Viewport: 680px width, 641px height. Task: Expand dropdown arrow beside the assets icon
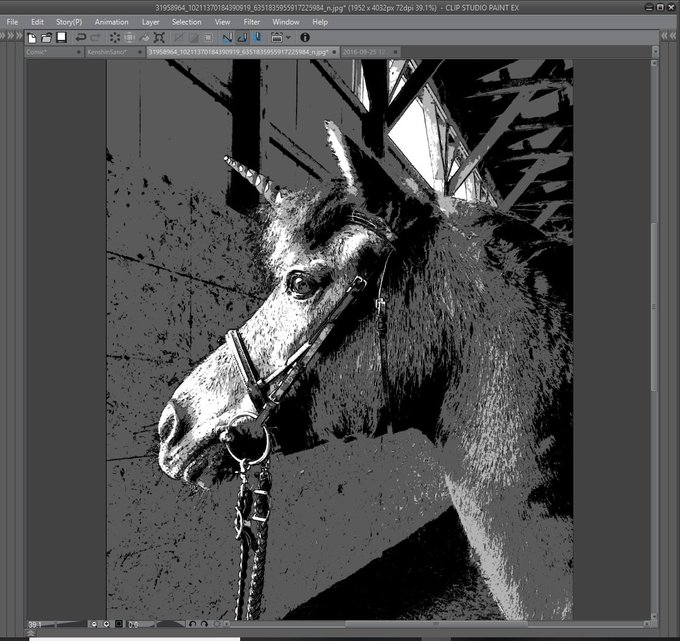click(x=288, y=38)
